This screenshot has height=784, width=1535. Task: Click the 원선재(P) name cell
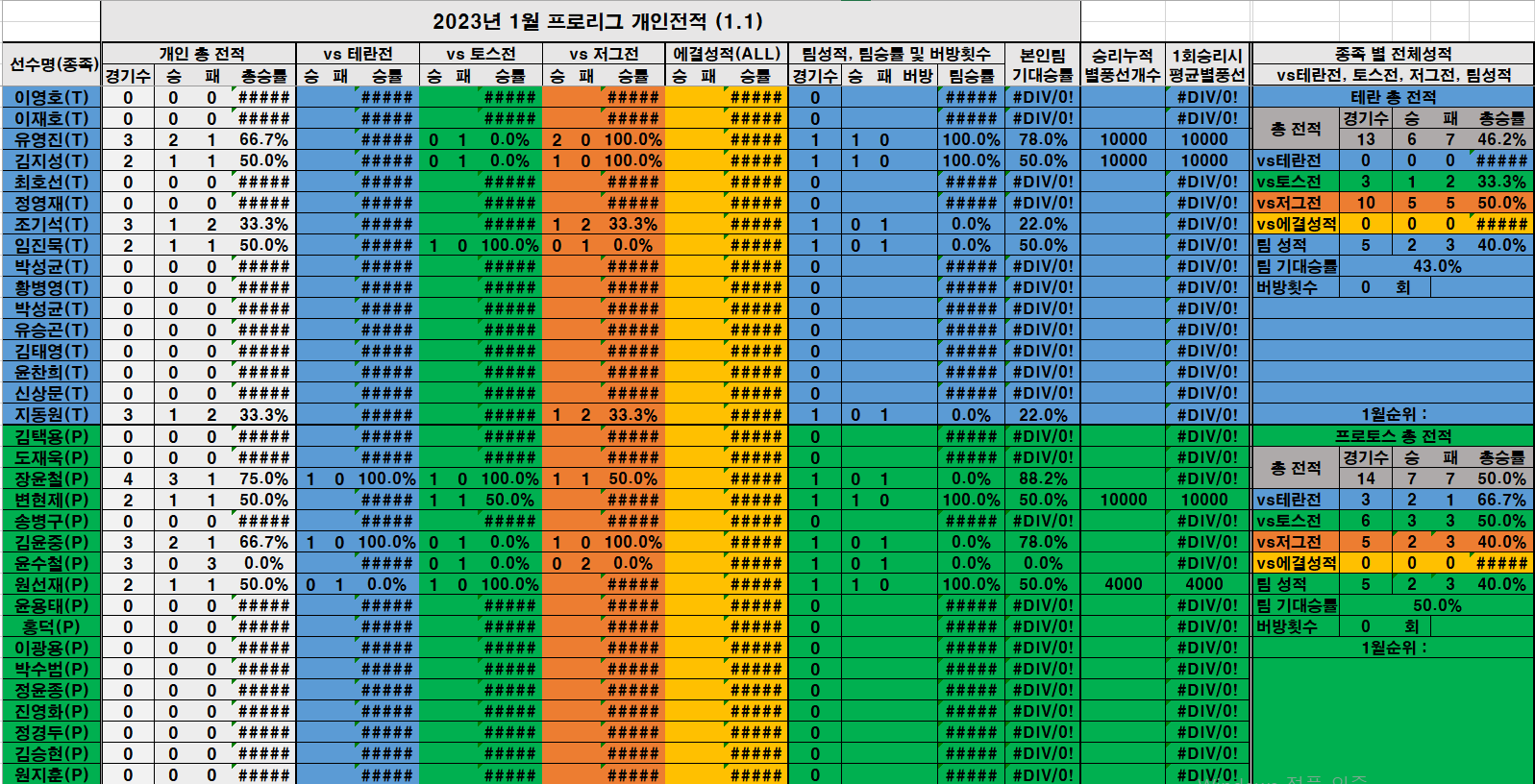(x=52, y=584)
